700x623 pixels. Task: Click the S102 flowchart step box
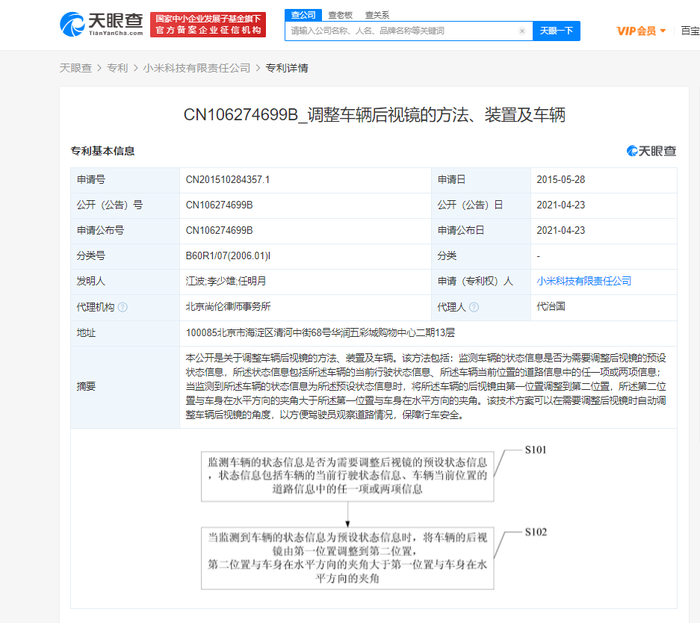coord(347,558)
